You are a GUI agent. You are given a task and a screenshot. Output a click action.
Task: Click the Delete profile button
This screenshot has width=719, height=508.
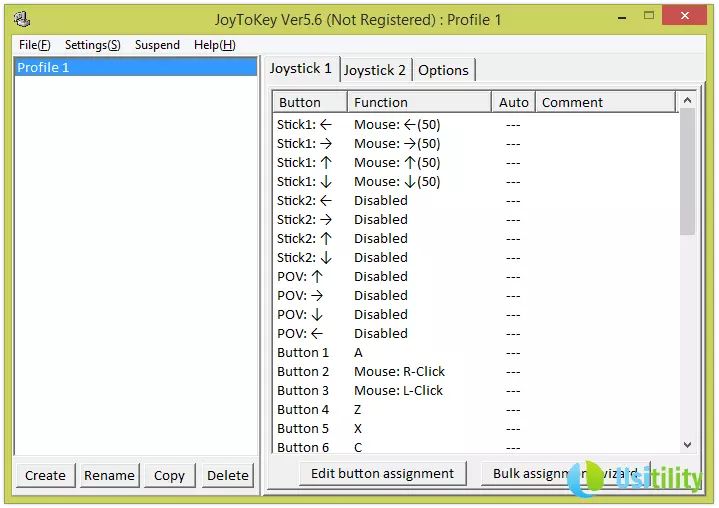point(228,475)
